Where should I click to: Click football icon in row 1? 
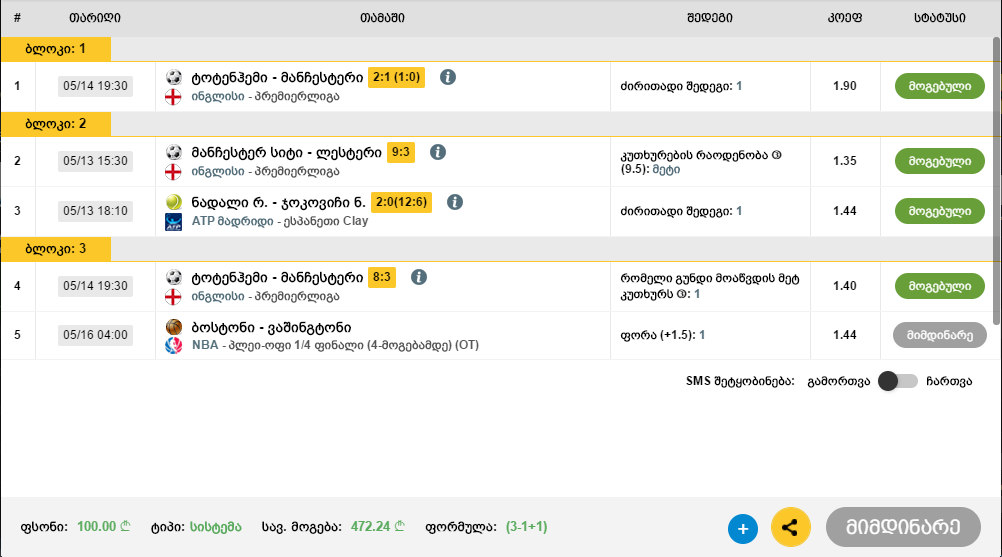tap(174, 77)
